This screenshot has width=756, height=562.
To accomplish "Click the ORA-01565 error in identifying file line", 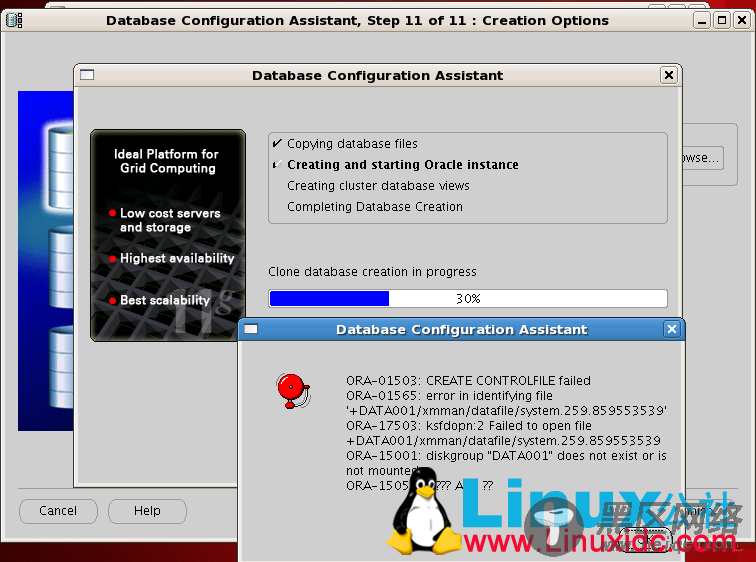I will tap(449, 396).
